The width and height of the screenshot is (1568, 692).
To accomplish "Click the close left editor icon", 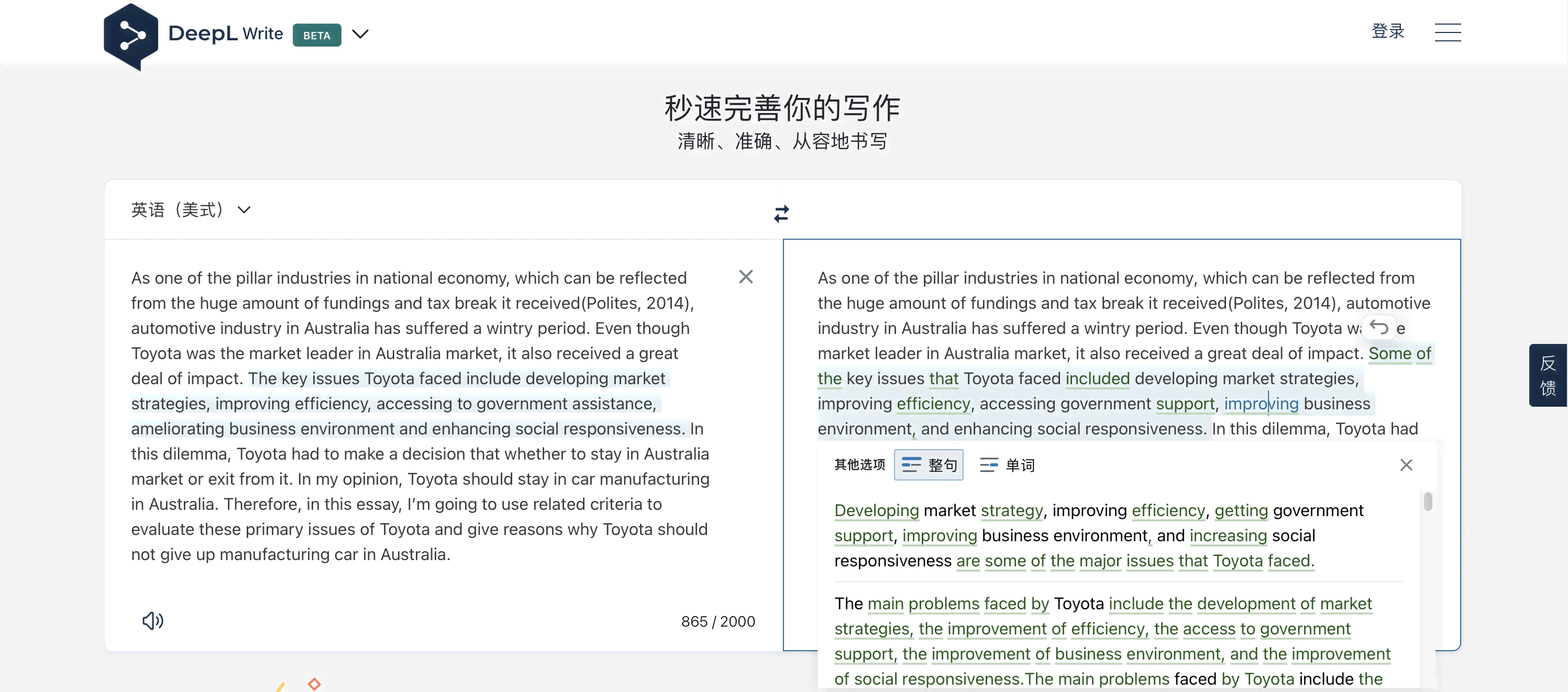I will [746, 278].
